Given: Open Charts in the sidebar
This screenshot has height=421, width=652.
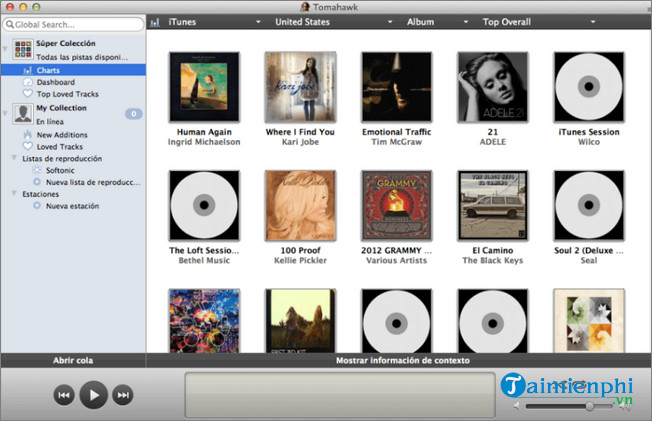Looking at the screenshot, I should (x=49, y=70).
